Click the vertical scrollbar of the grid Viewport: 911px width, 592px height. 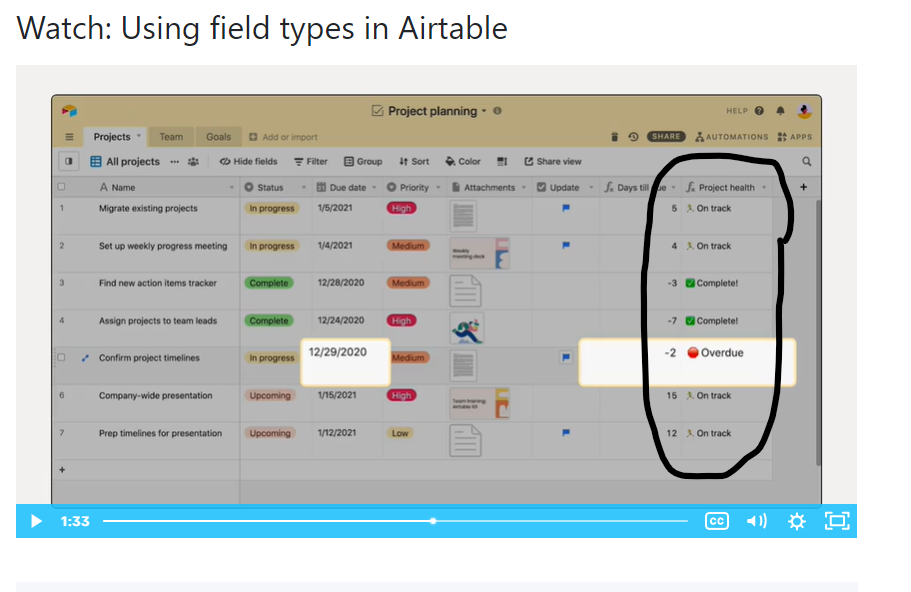818,332
